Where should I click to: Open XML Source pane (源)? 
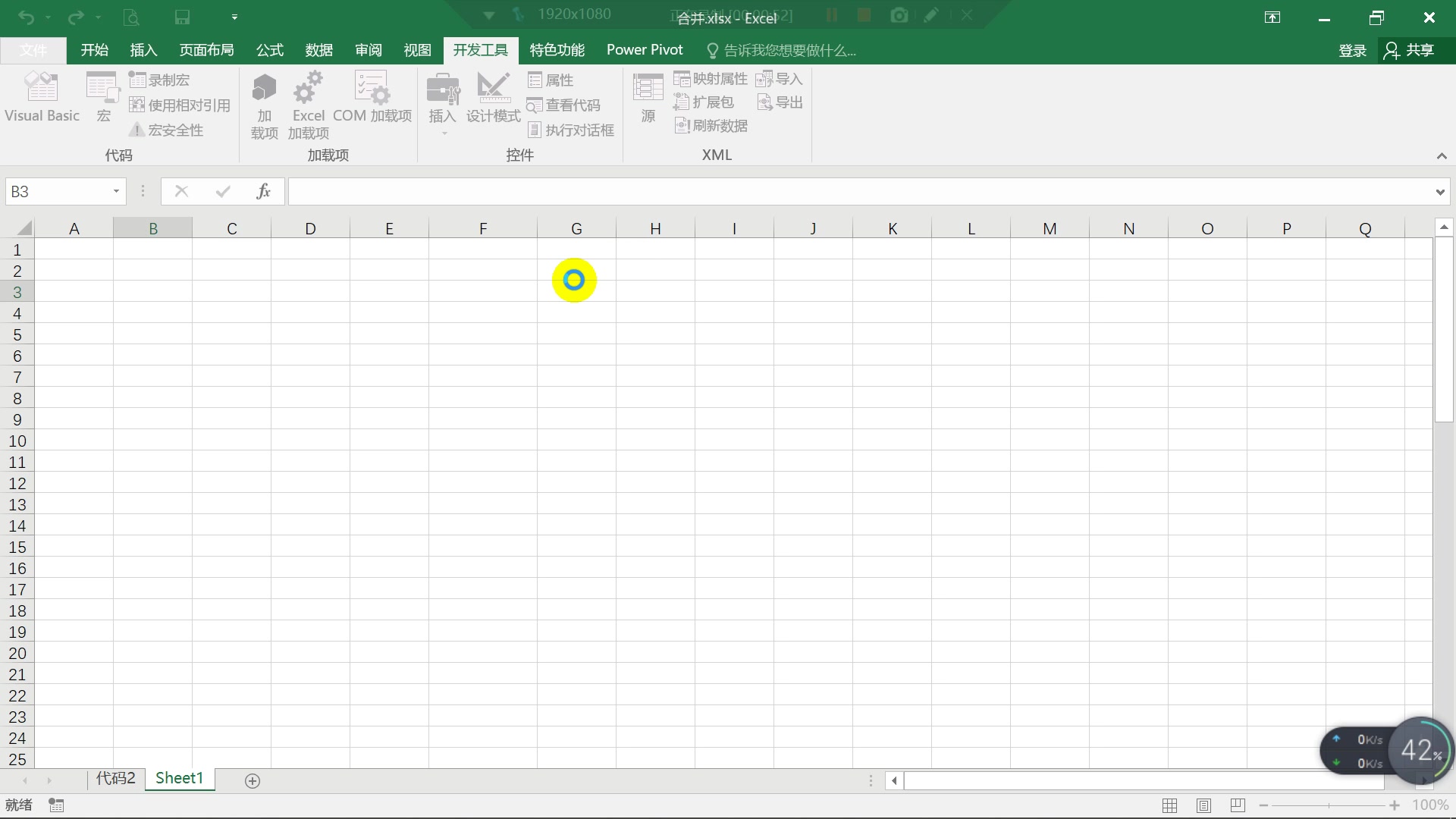point(648,96)
